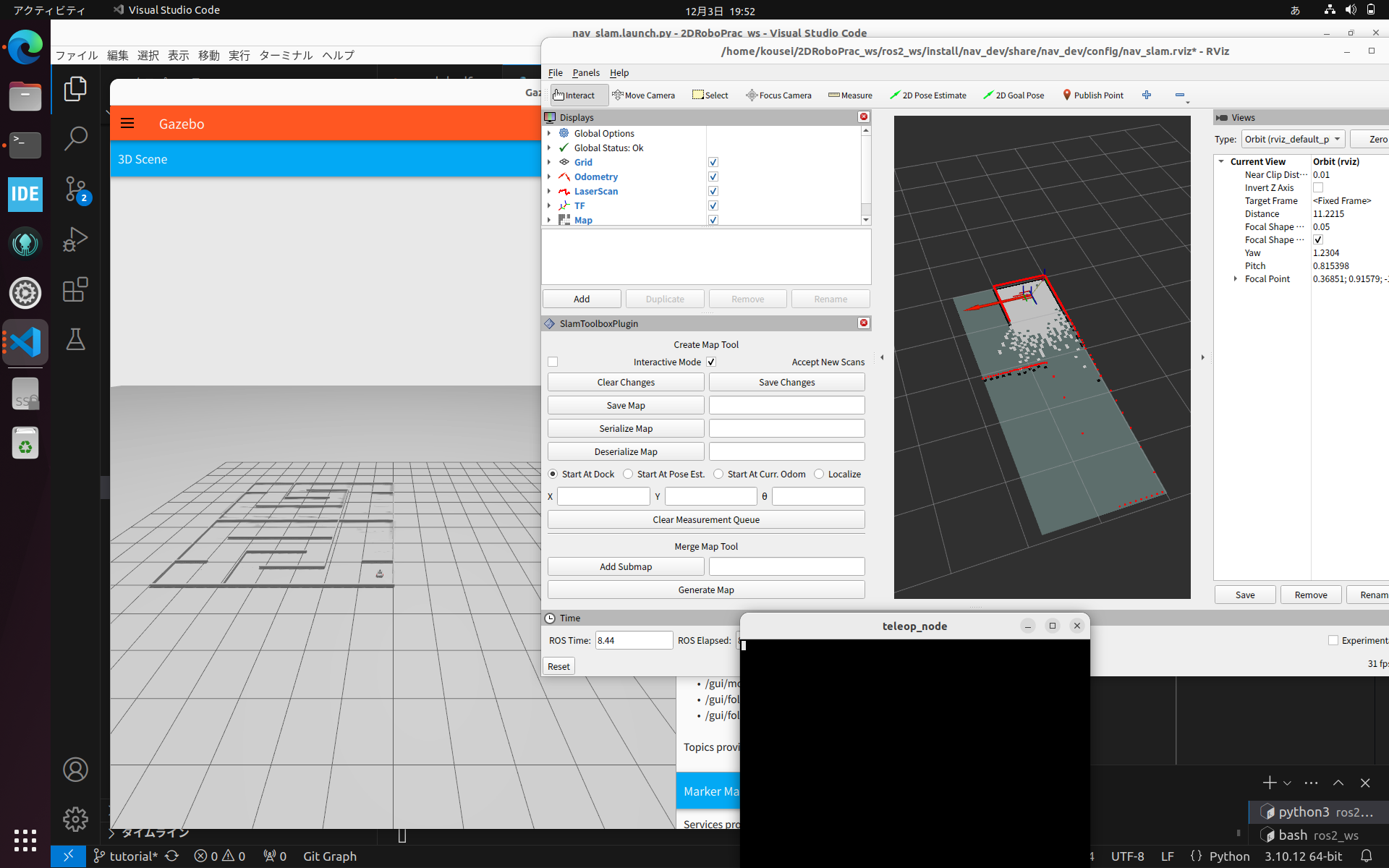Disable Interactive Mode in SlamToolboxPlugin
The height and width of the screenshot is (868, 1389).
click(711, 362)
